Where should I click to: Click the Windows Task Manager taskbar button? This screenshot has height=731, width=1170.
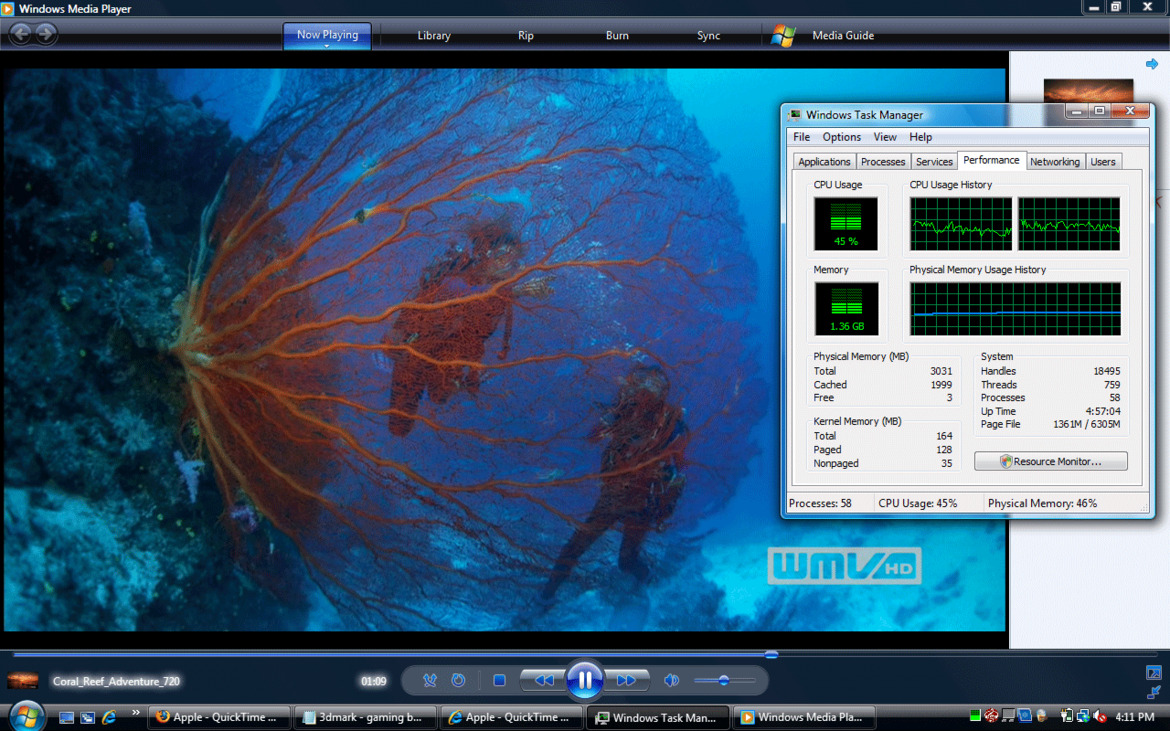[658, 718]
